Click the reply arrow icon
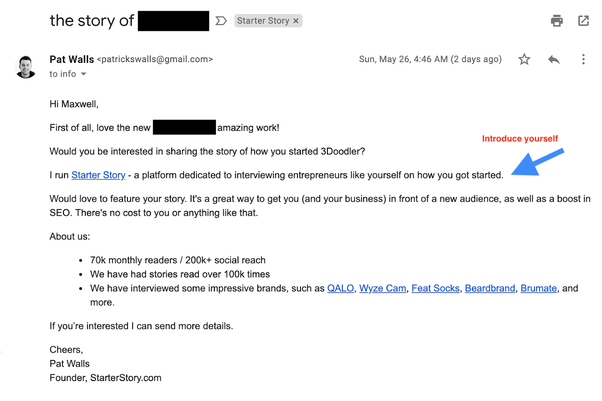 (x=554, y=60)
